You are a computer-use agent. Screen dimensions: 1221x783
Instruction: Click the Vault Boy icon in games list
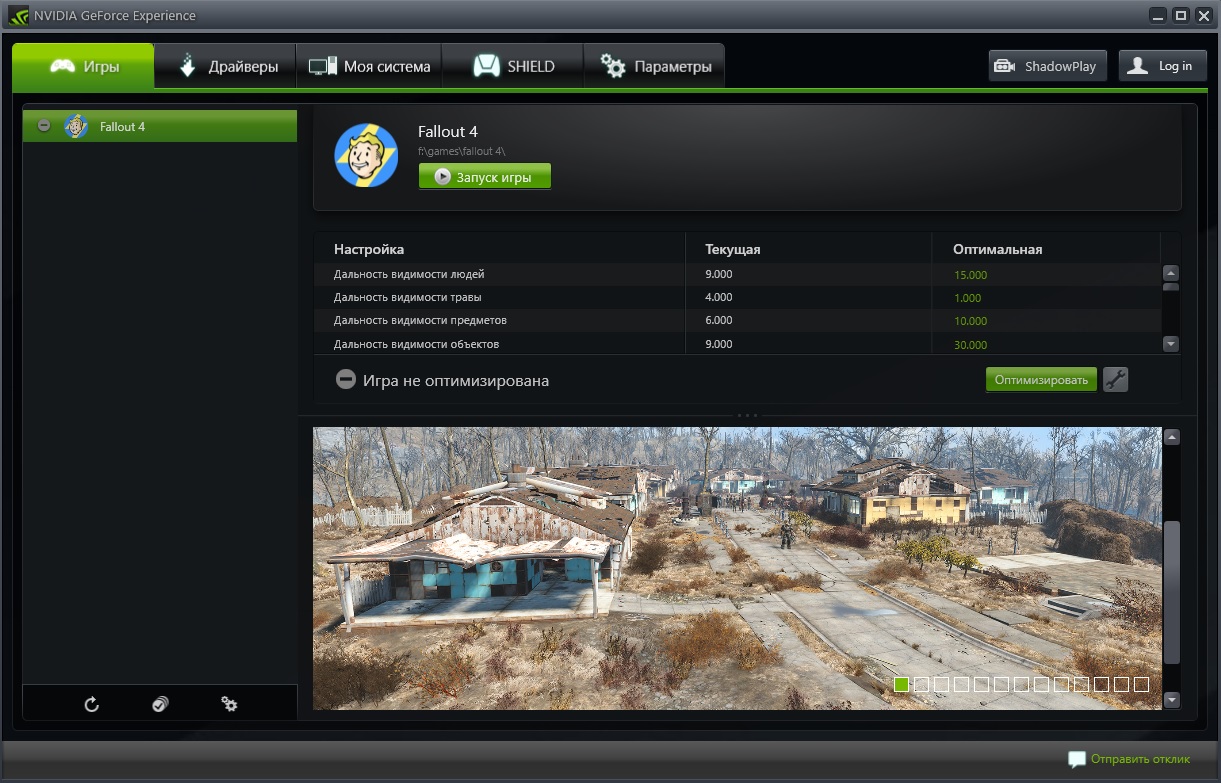(75, 126)
